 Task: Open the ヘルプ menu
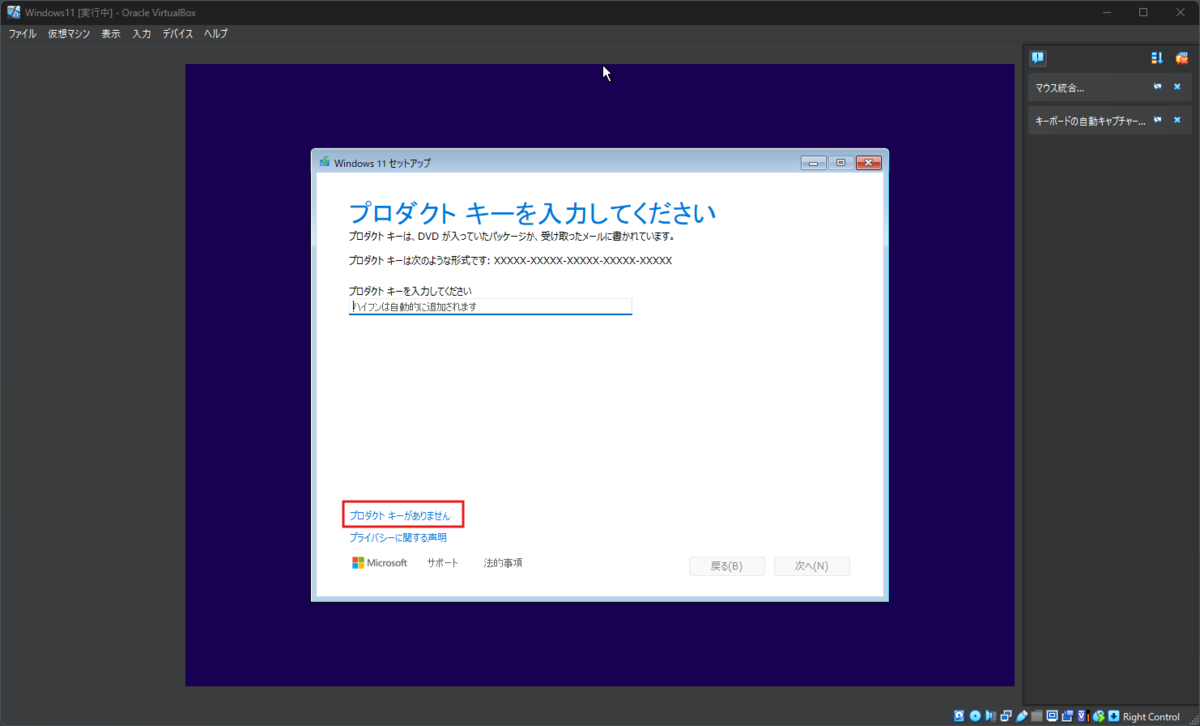click(x=216, y=33)
